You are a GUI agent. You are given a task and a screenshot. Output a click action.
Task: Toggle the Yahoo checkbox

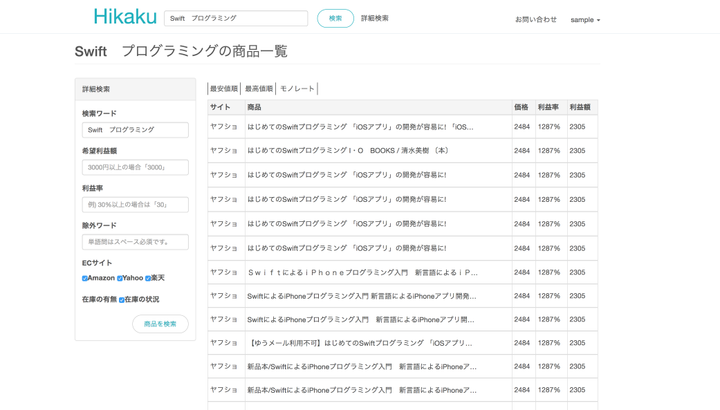pos(120,279)
